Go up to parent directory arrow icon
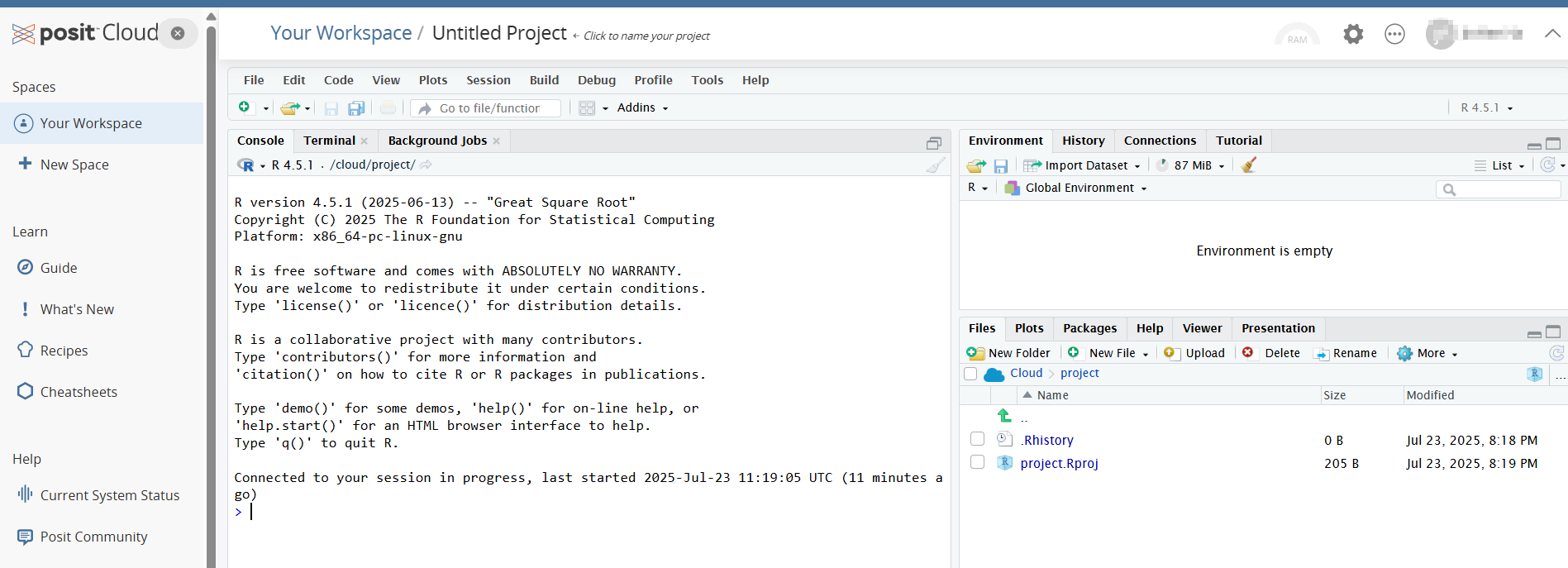The image size is (1568, 568). (x=1004, y=416)
